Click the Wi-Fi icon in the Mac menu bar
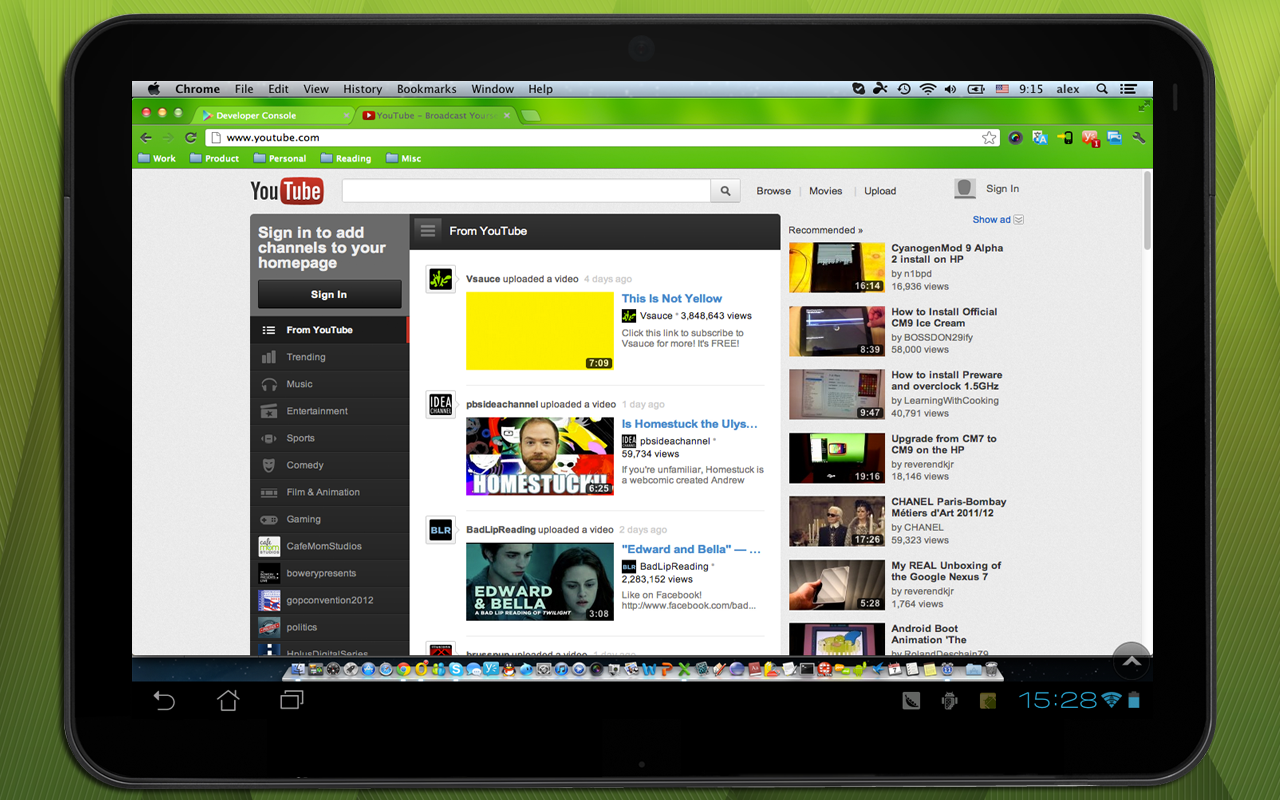Viewport: 1280px width, 800px height. pos(928,89)
